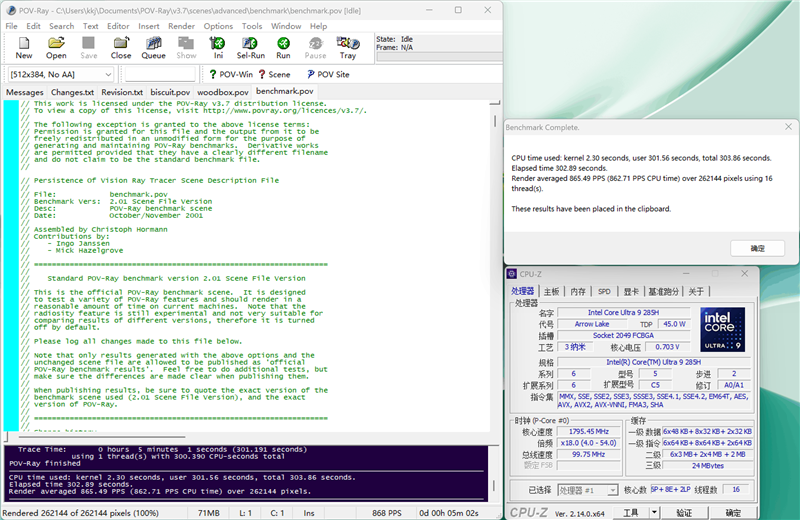
Task: Click the Socket 2049 FCBGA package field
Action: click(623, 335)
